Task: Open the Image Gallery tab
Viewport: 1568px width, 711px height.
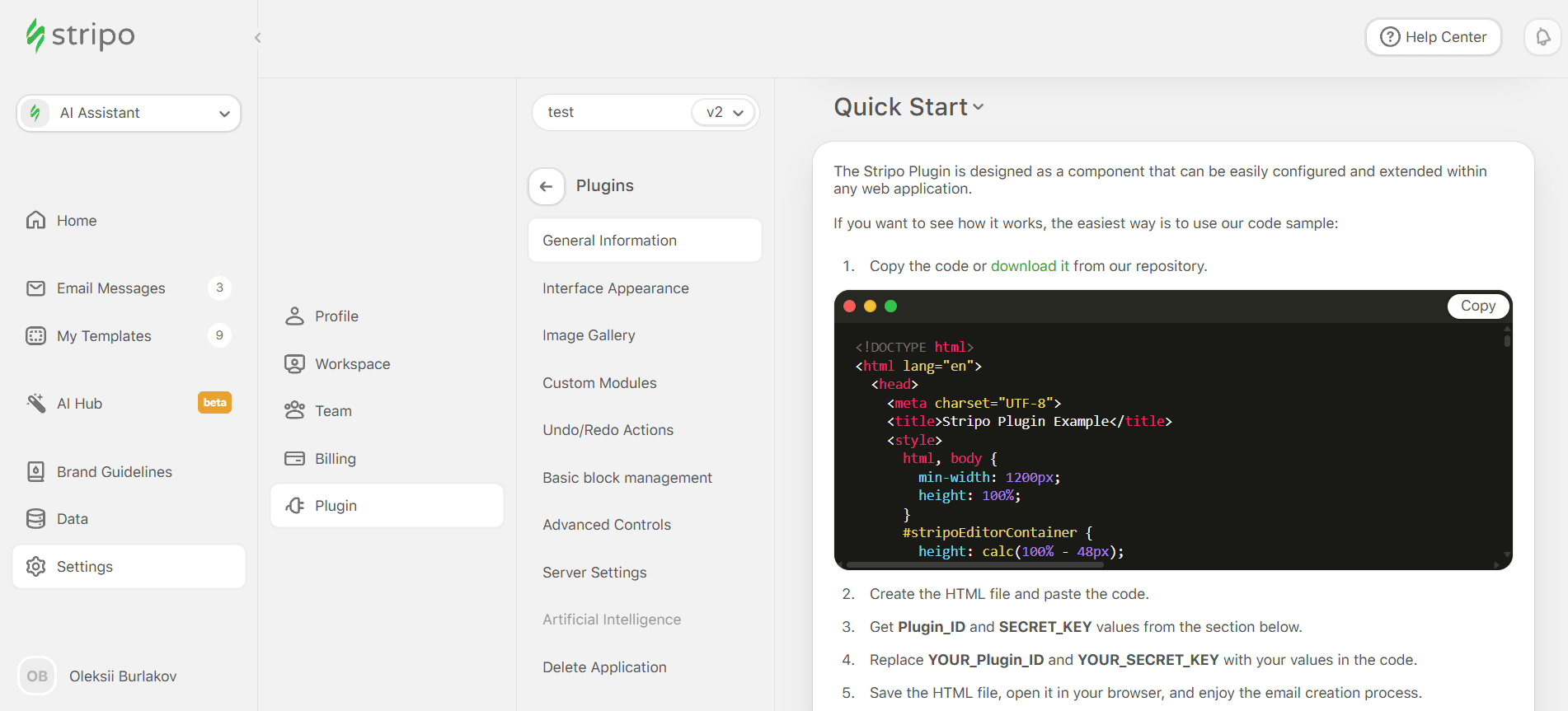Action: click(645, 335)
